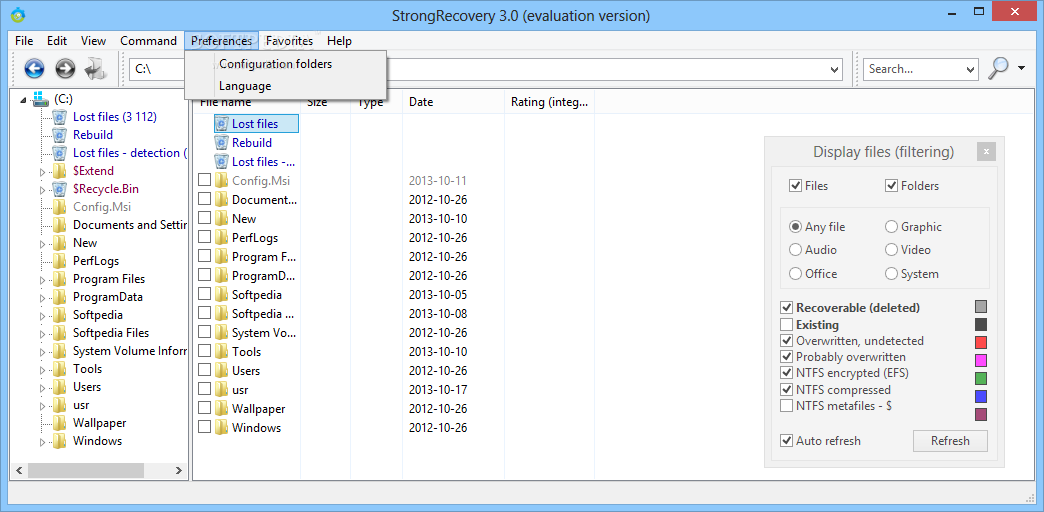Expand the Program Files tree node

(x=43, y=280)
